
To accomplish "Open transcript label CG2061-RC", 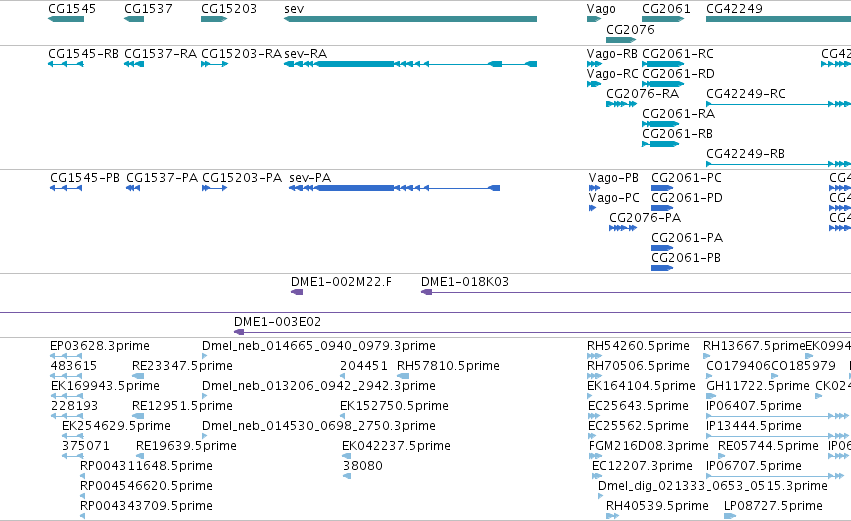I will 678,54.
